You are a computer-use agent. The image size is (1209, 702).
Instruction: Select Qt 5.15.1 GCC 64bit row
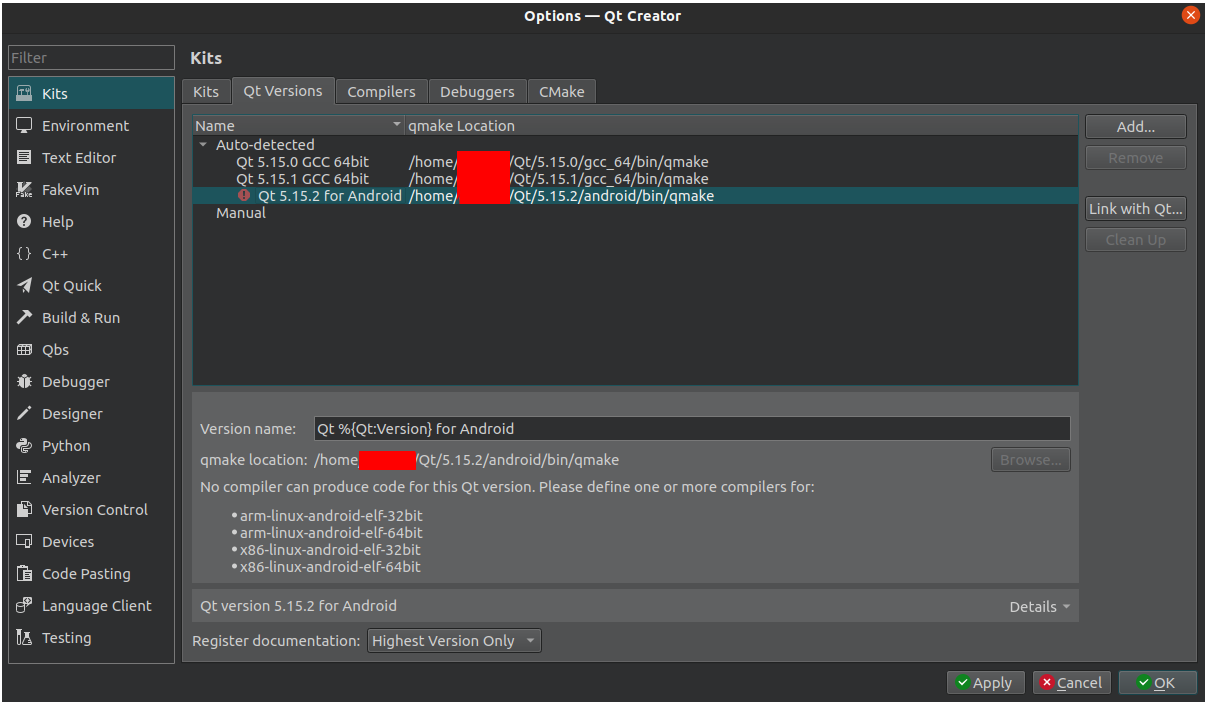(x=635, y=179)
